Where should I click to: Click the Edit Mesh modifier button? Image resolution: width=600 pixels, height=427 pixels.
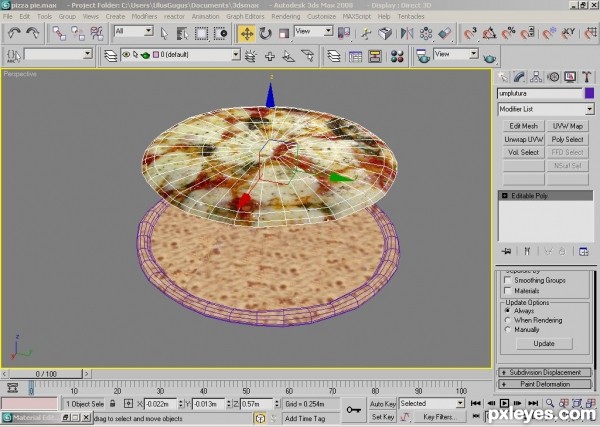point(523,126)
